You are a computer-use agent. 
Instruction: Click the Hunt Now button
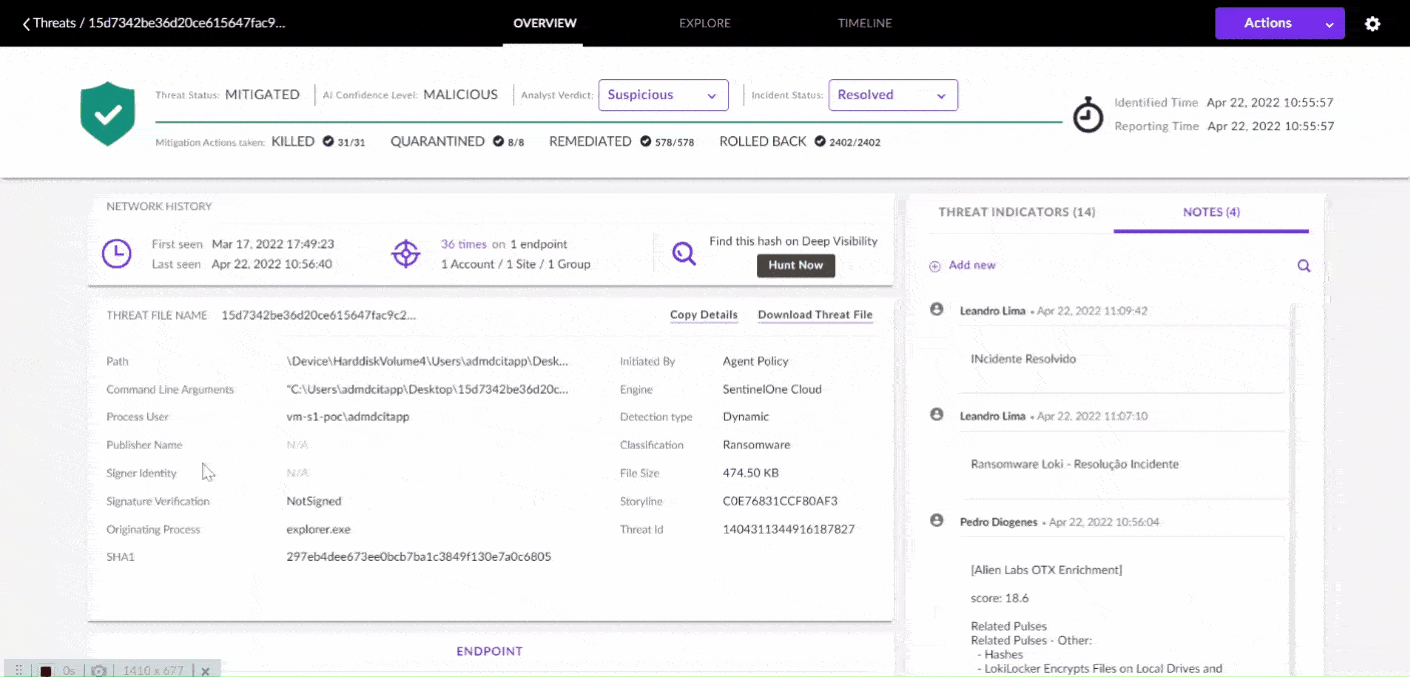(796, 265)
